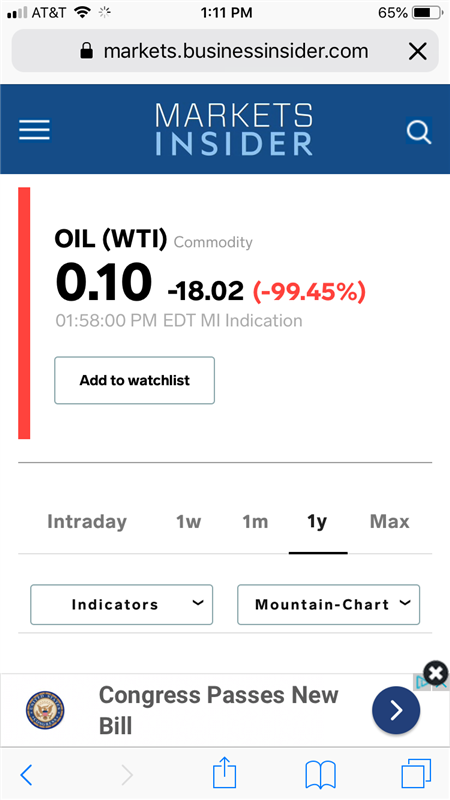Tap the Safari back arrow
450x800 pixels.
pyautogui.click(x=26, y=774)
